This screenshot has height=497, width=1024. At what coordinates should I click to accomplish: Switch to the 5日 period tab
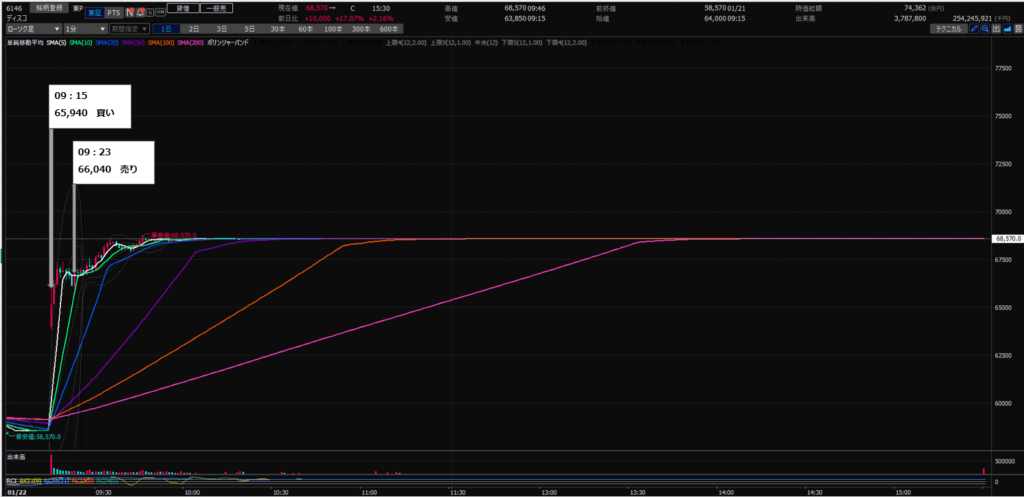coord(249,29)
